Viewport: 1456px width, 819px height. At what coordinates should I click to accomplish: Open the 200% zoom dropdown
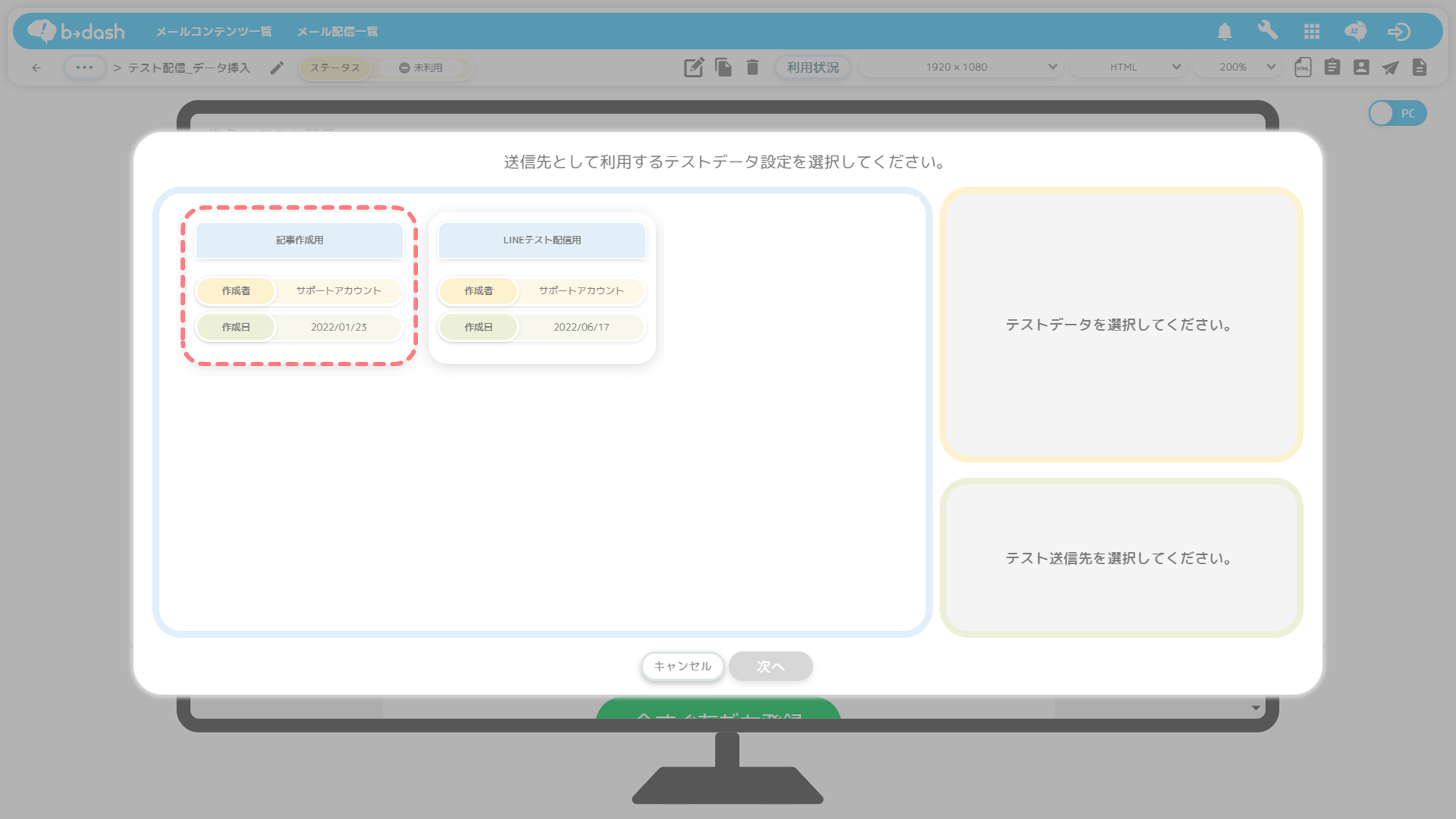(x=1238, y=67)
